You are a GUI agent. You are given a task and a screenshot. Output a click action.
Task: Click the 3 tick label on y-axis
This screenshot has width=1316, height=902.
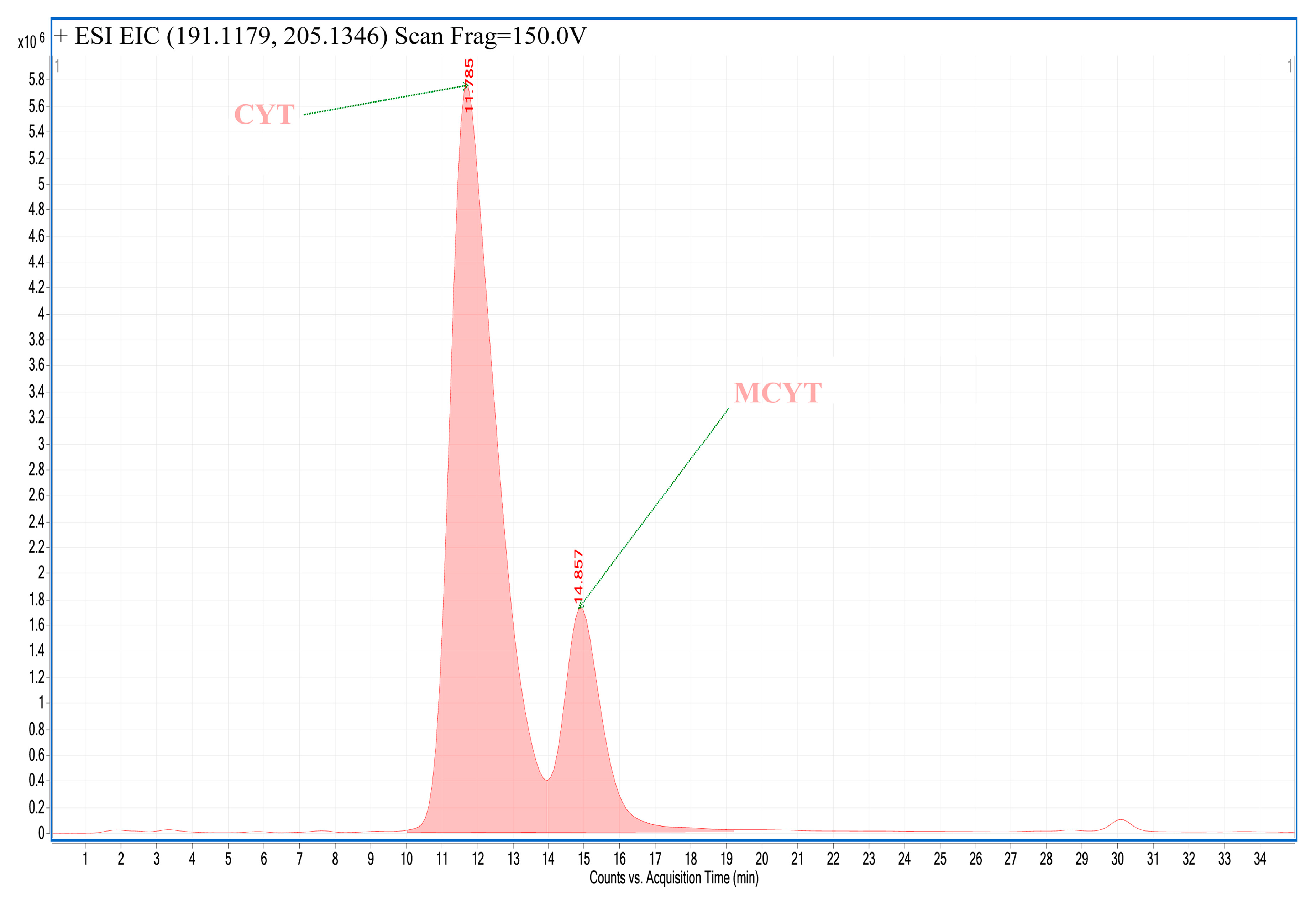[x=41, y=444]
